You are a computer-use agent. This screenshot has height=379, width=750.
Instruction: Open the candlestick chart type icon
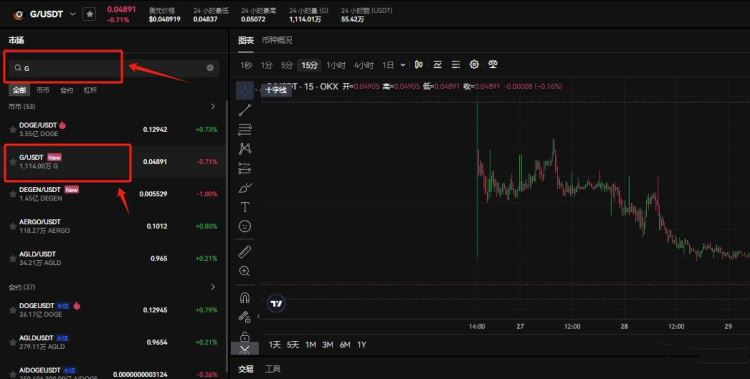click(x=419, y=64)
